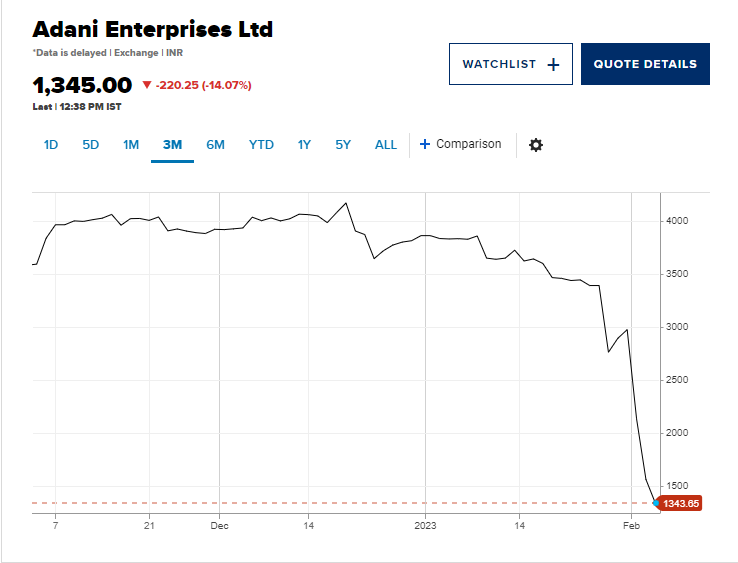Select the 5D time range tab
The height and width of the screenshot is (563, 738).
coord(91,145)
